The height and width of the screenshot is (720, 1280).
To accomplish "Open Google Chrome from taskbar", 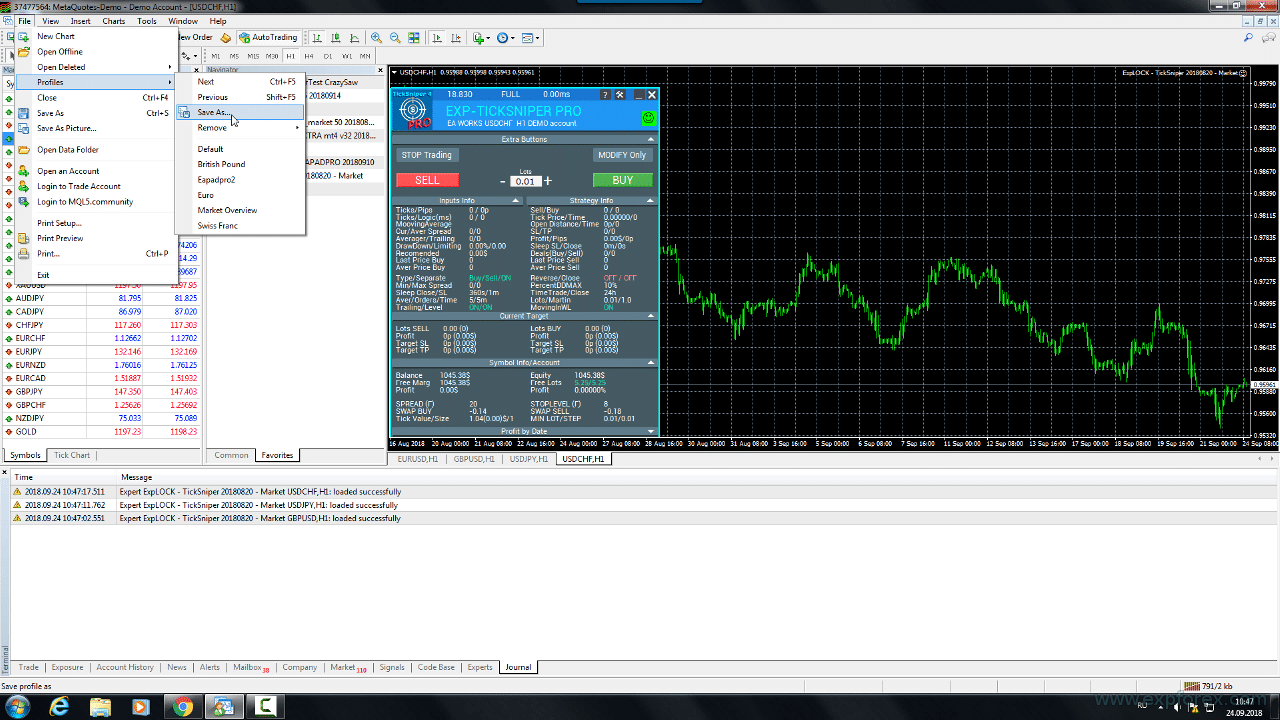I will 182,707.
